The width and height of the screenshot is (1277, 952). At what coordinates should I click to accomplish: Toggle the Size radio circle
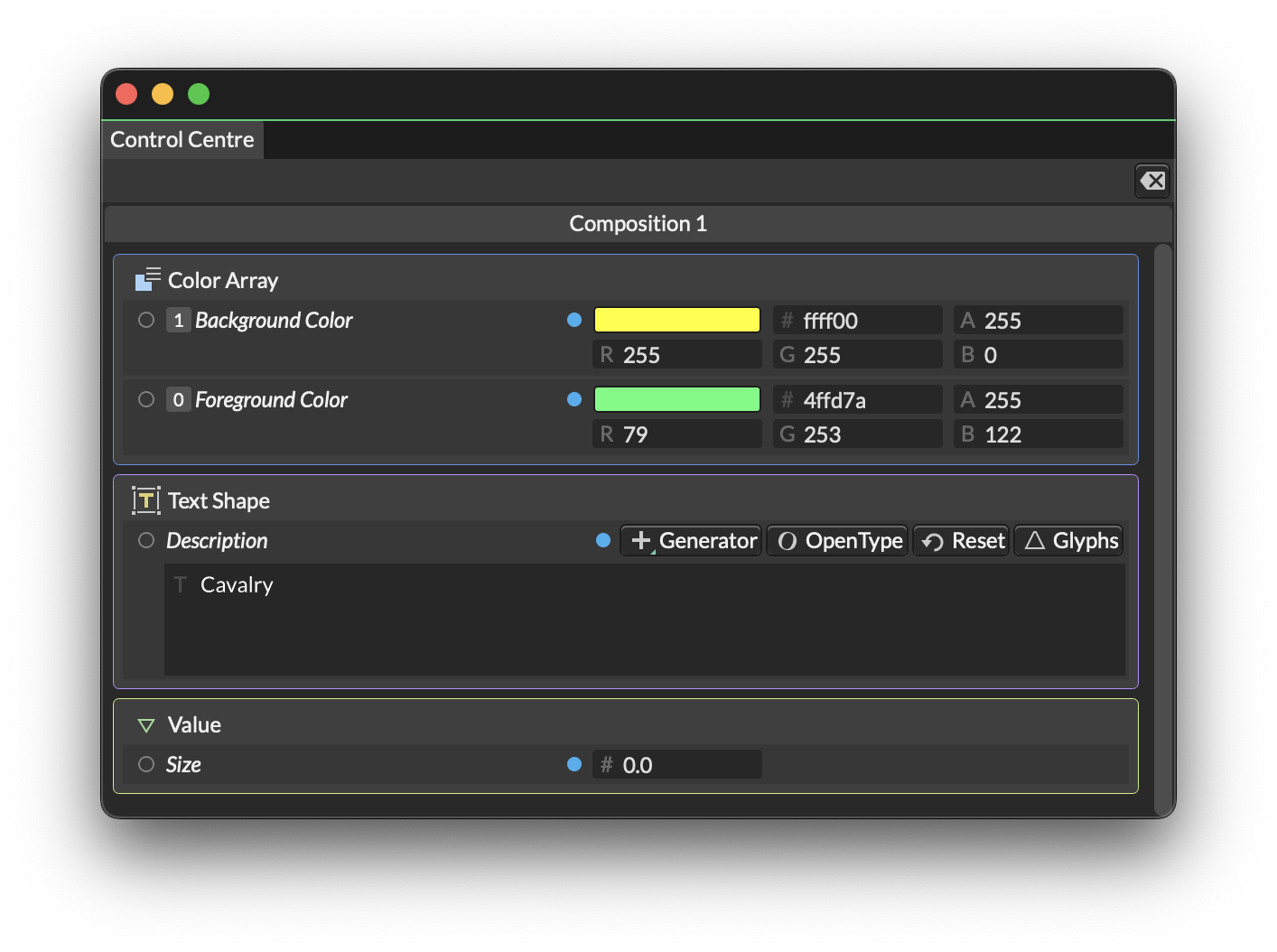coord(146,764)
